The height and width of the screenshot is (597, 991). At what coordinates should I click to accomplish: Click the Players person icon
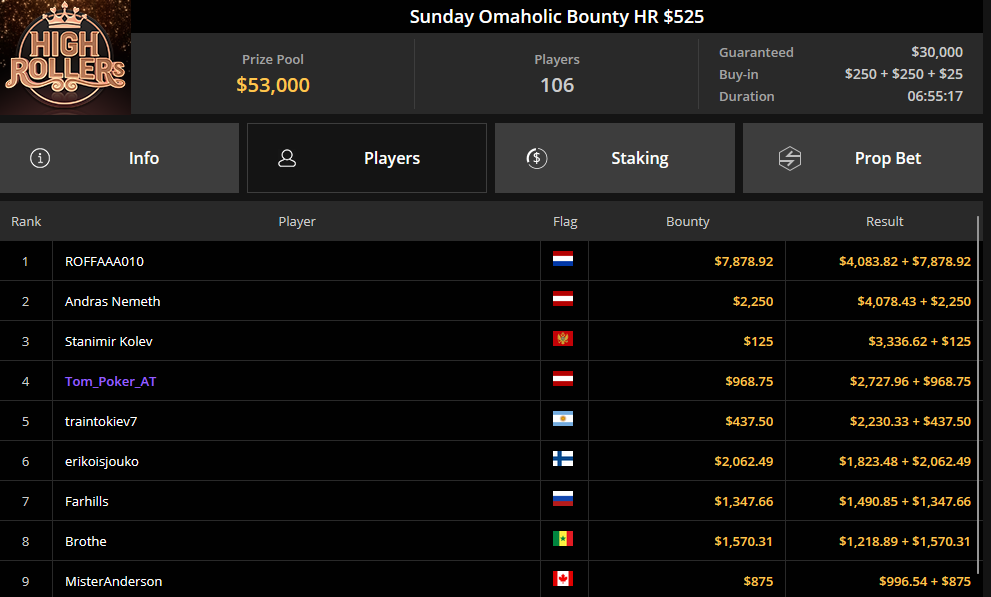click(287, 158)
